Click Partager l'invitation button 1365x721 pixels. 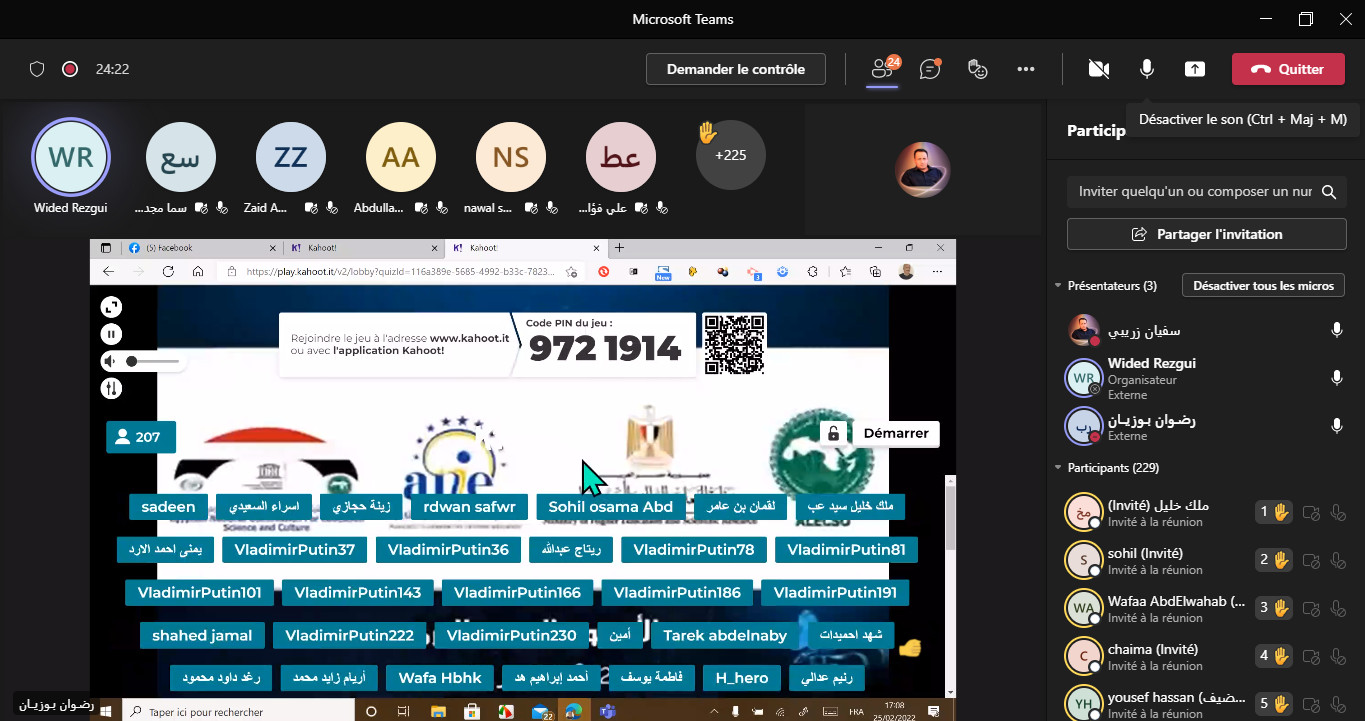pyautogui.click(x=1206, y=234)
